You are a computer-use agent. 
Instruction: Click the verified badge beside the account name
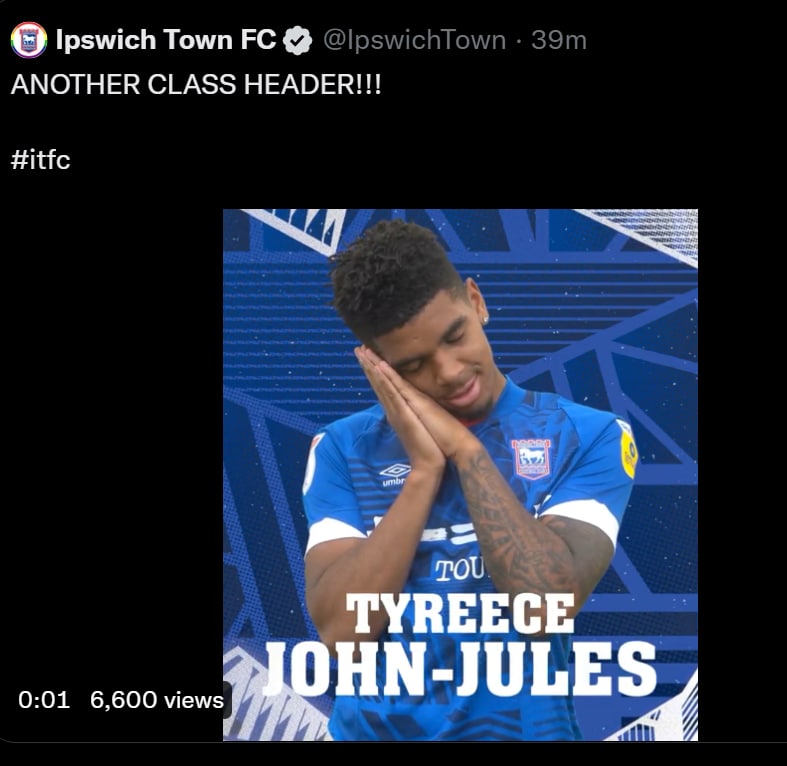pos(297,41)
